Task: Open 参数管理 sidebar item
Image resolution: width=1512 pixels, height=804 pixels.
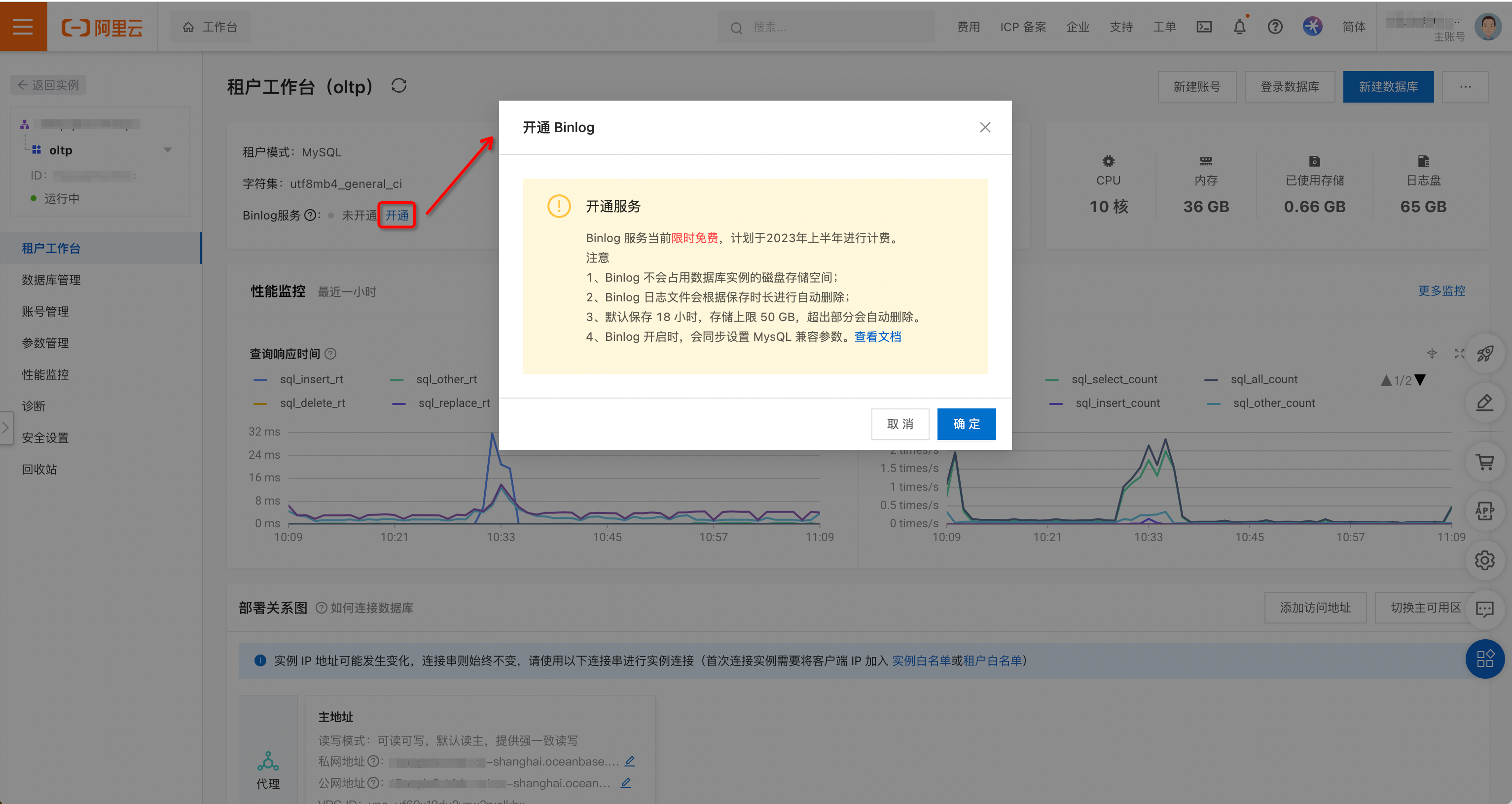Action: 45,343
